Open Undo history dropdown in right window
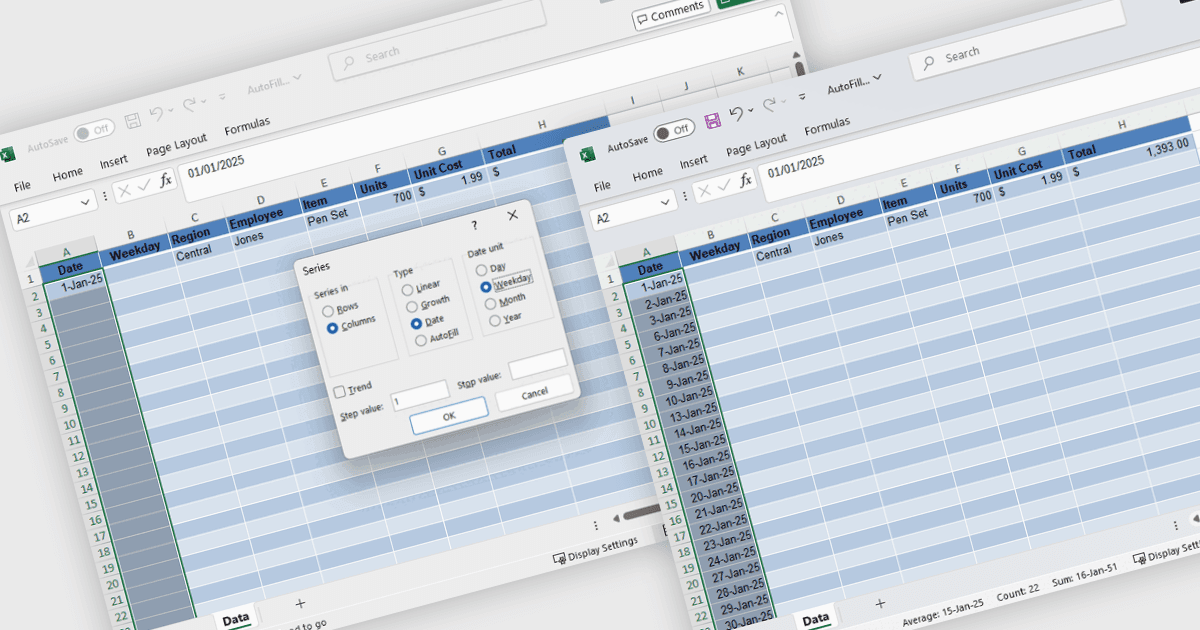Screen dimensions: 1200x630 [750, 111]
